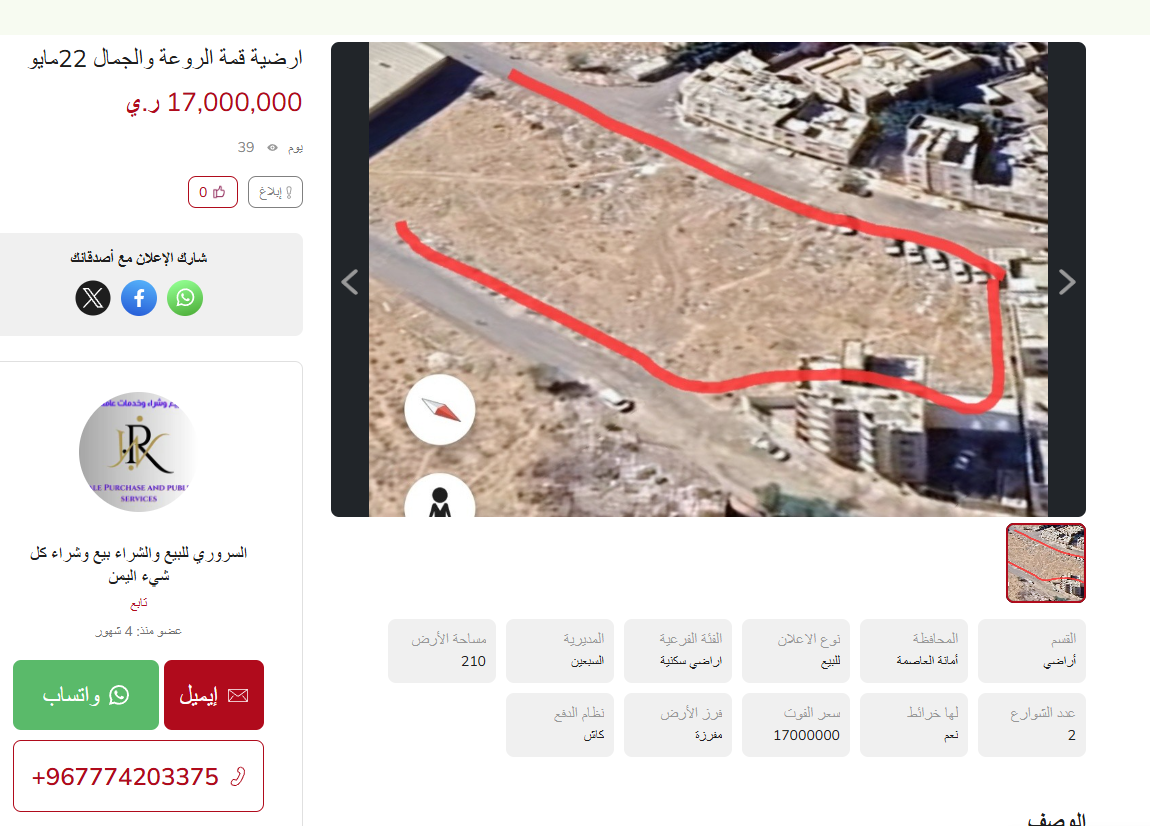1150x826 pixels.
Task: Contact seller via green واتساب button
Action: pyautogui.click(x=86, y=695)
